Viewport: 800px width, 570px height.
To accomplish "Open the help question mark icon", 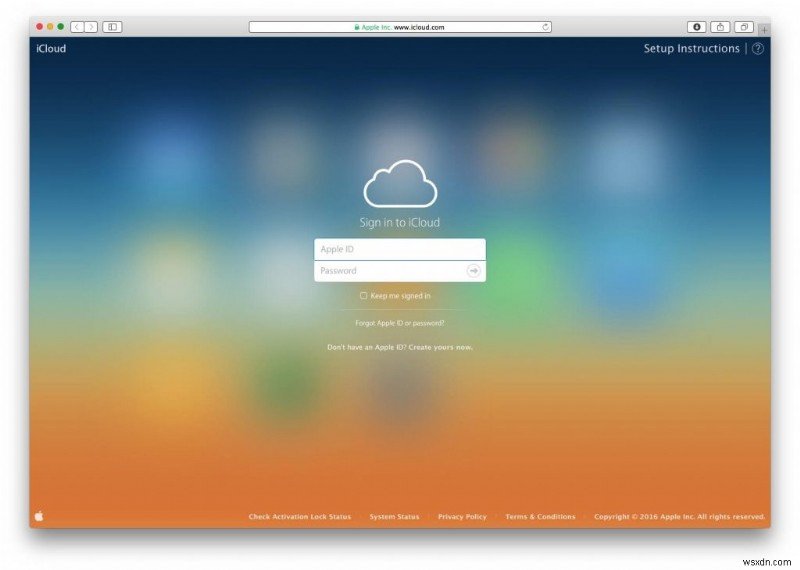I will coord(758,48).
